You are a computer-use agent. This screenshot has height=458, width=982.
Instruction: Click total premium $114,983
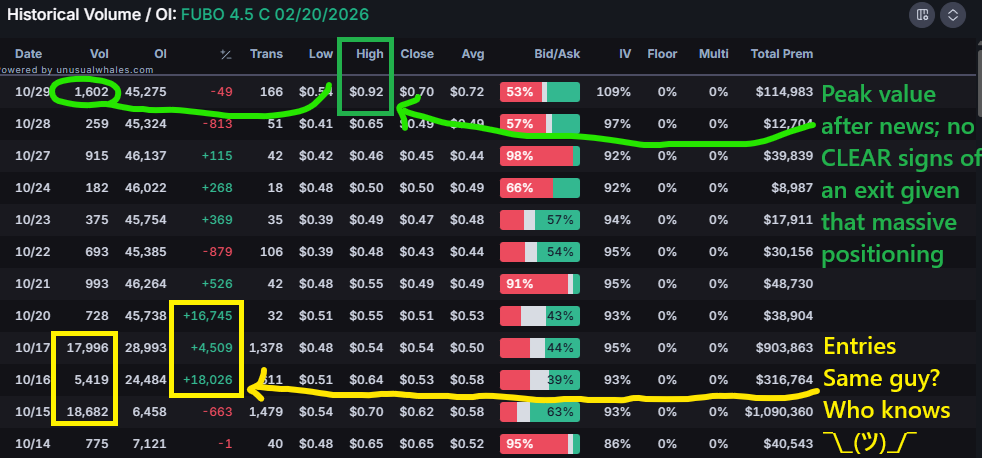(x=785, y=92)
